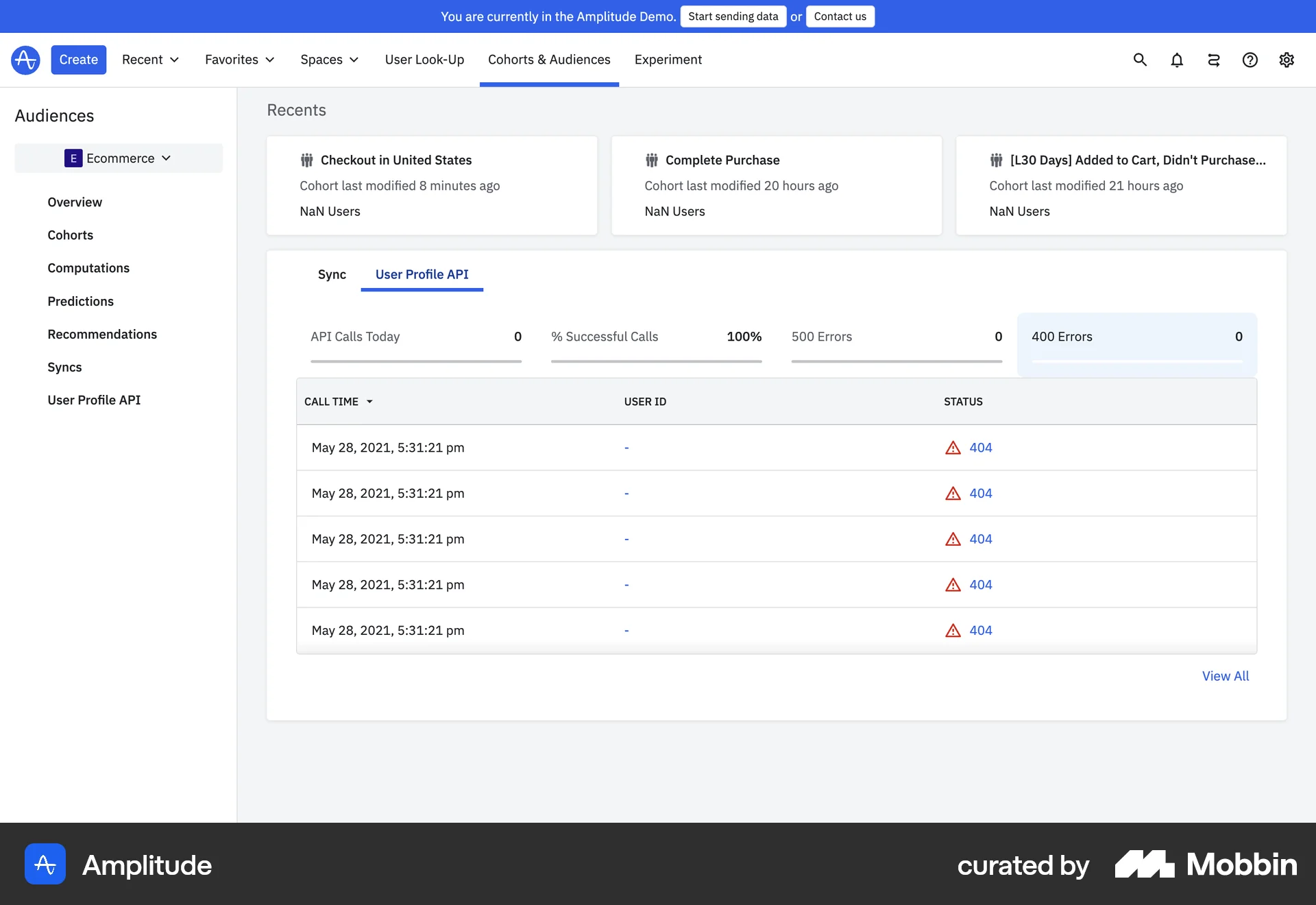1316x905 pixels.
Task: Click the Contact us button
Action: tap(840, 16)
